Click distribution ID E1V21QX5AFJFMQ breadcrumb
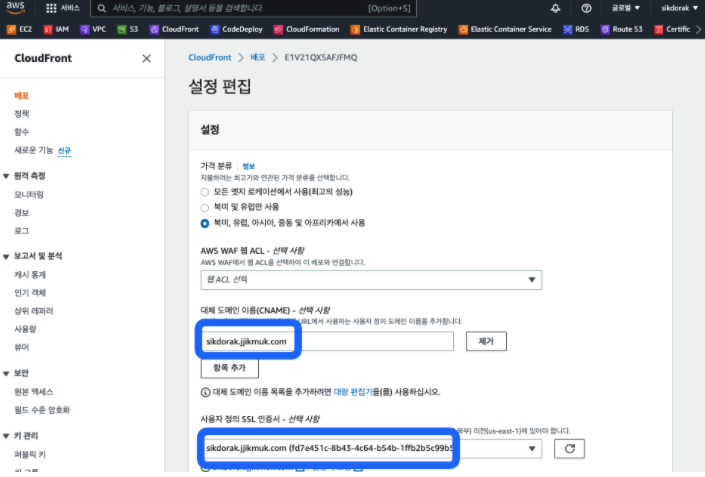Viewport: 705px width, 477px height. coord(321,58)
